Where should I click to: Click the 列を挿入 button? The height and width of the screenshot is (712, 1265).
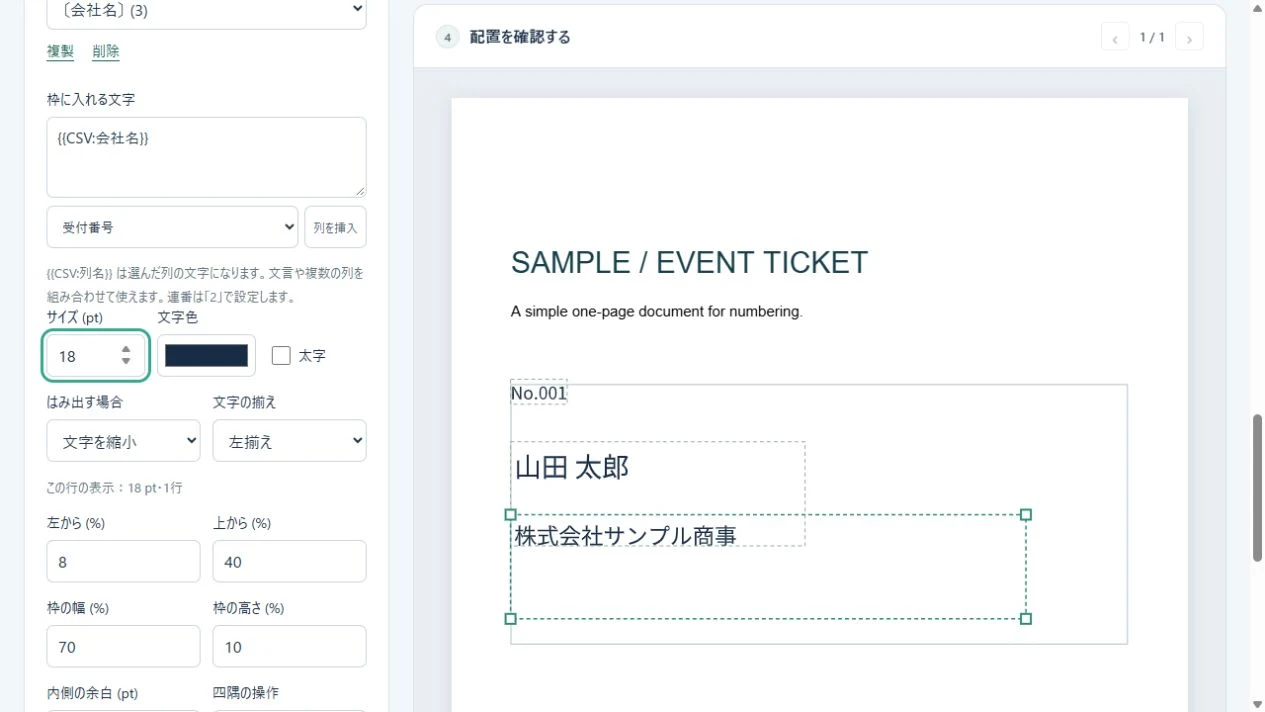pyautogui.click(x=335, y=227)
